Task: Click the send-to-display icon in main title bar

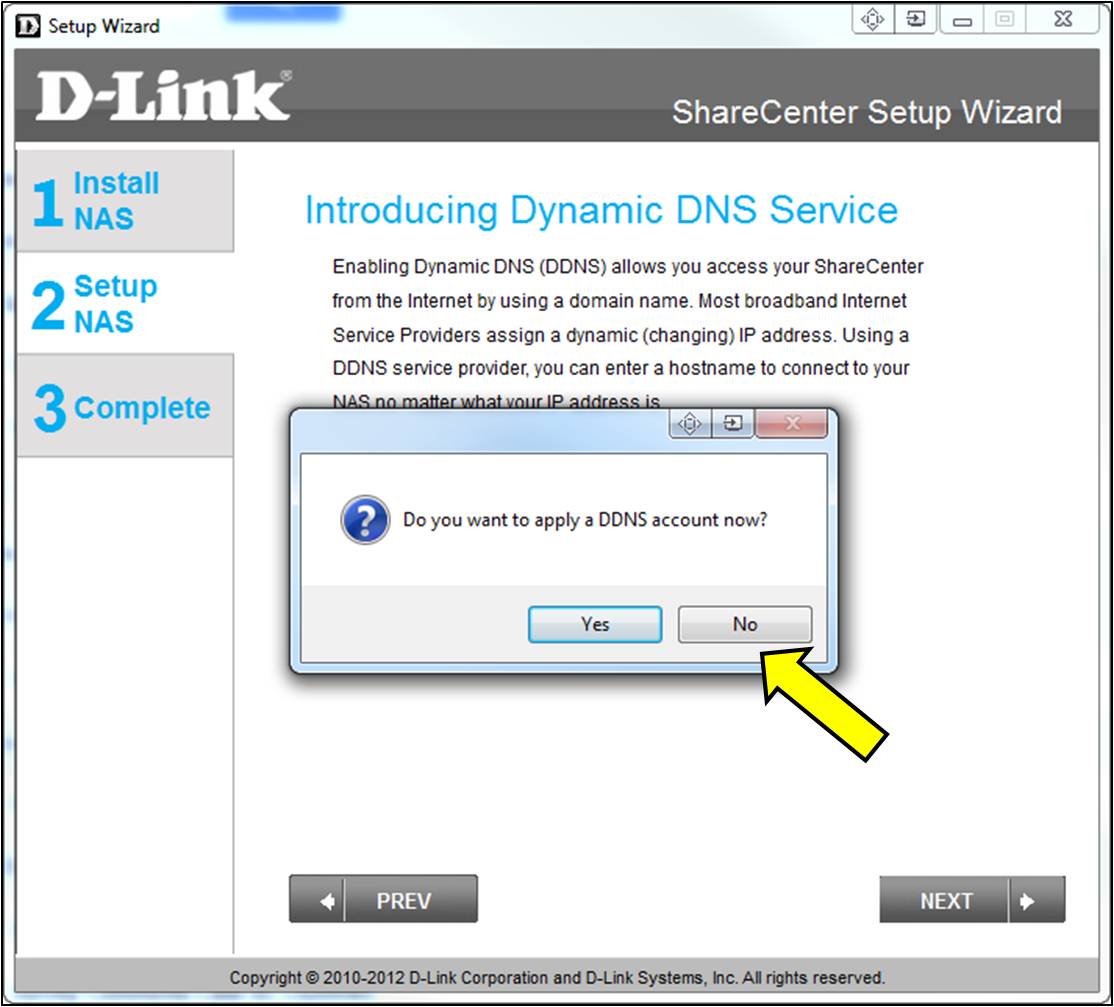Action: click(915, 19)
